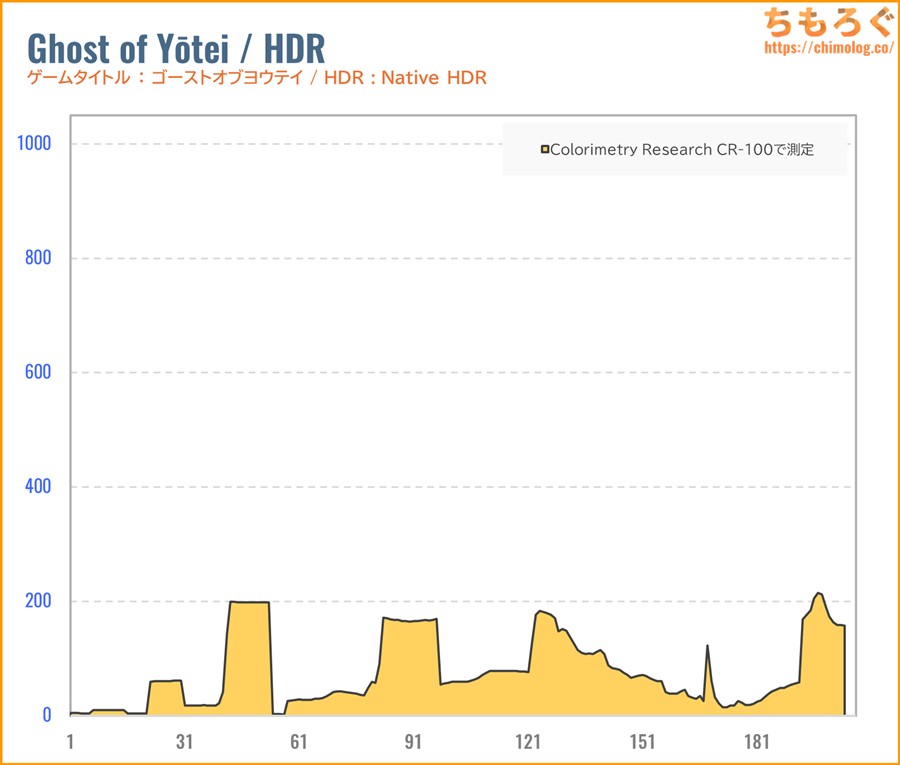The image size is (900, 765).
Task: Click the 1000 y-axis label
Action: [34, 143]
